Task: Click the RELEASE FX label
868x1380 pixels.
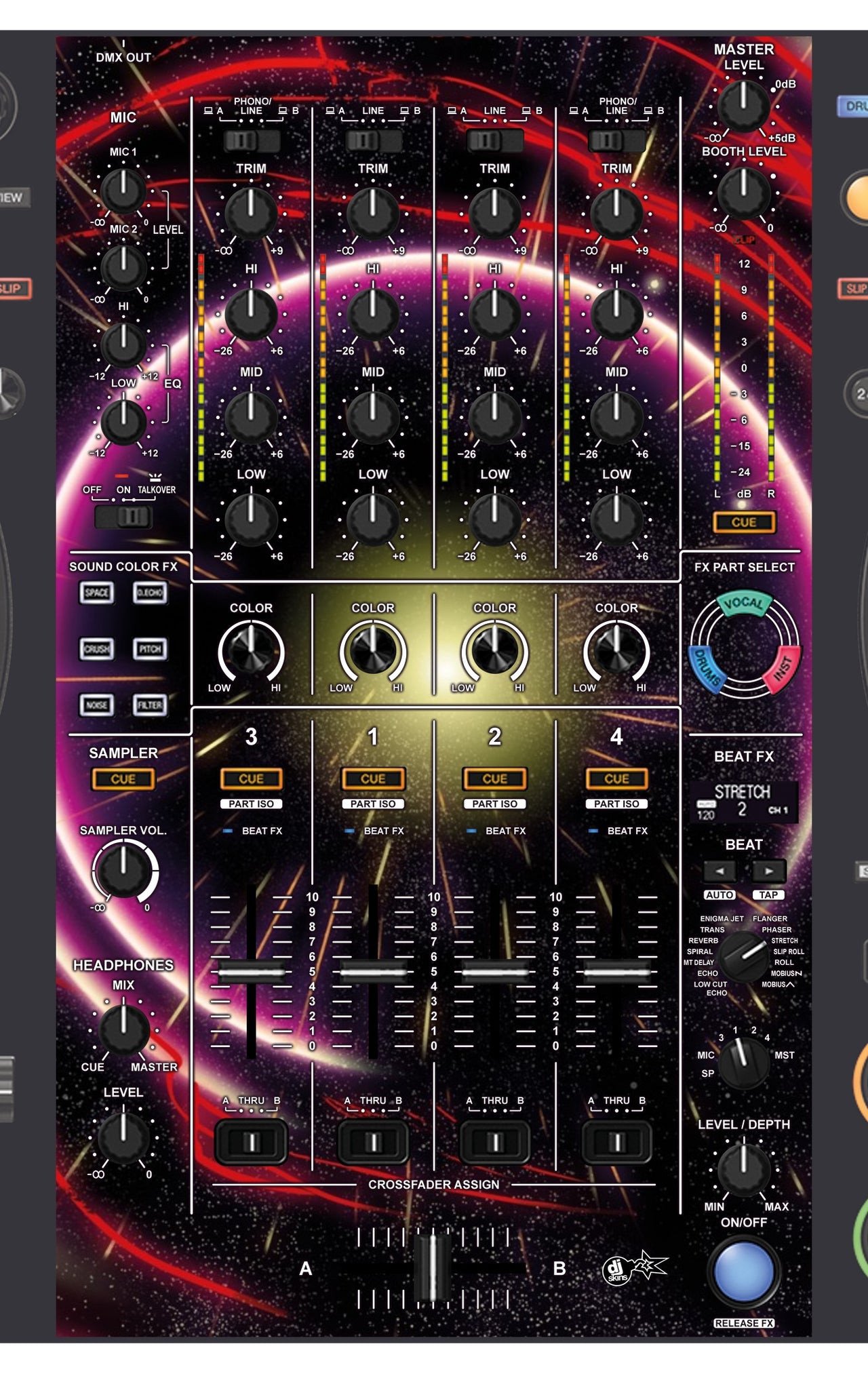Action: [x=744, y=1323]
